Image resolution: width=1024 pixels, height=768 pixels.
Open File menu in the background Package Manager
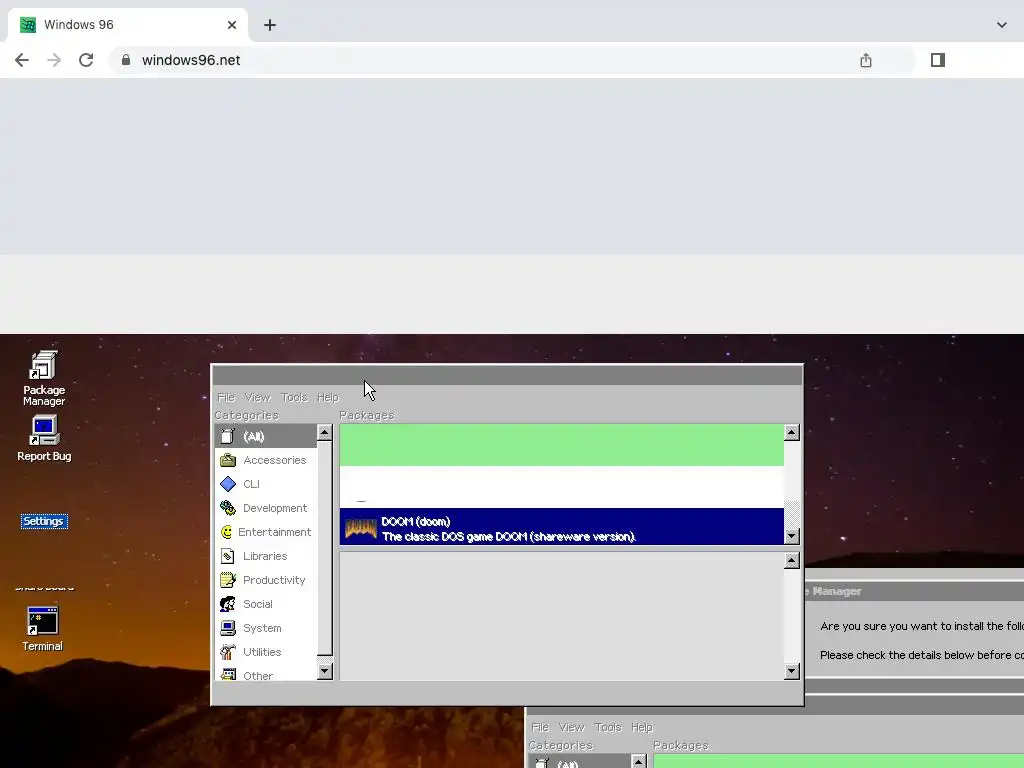coord(540,727)
